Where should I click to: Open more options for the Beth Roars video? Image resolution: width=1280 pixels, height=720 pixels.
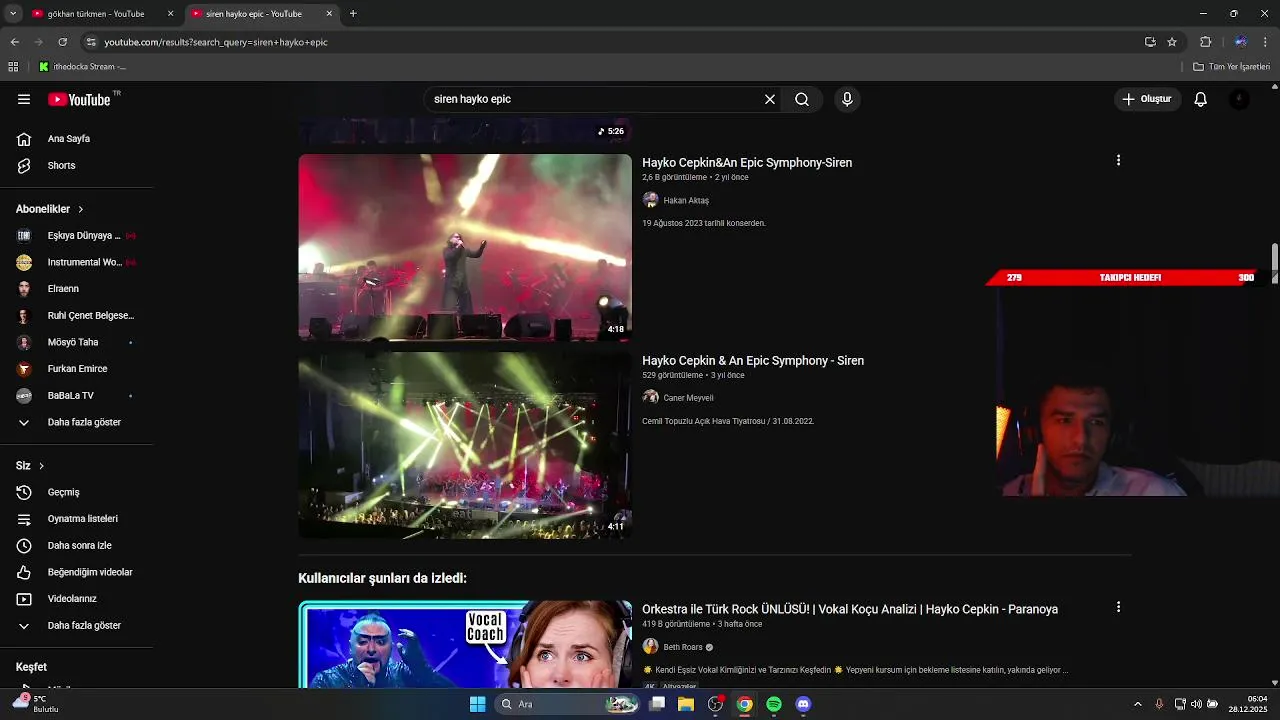(x=1118, y=607)
